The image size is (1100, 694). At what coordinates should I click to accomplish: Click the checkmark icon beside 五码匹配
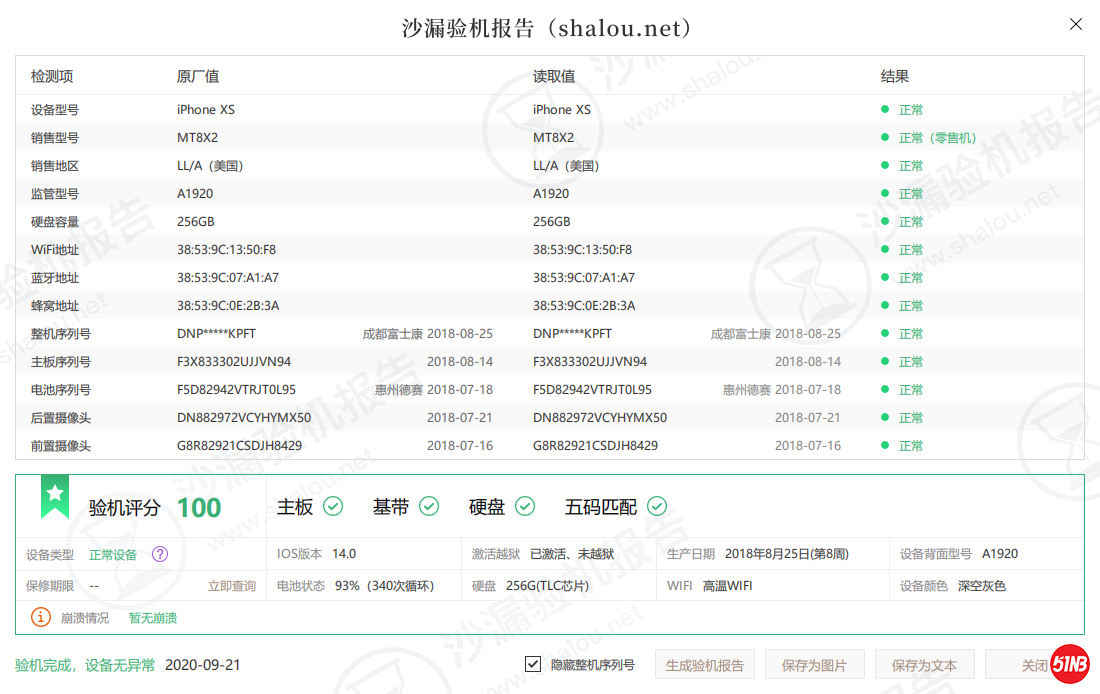[657, 507]
